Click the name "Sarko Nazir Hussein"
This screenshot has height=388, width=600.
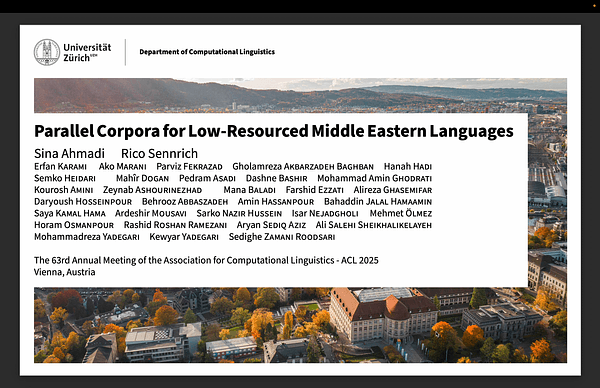point(239,213)
